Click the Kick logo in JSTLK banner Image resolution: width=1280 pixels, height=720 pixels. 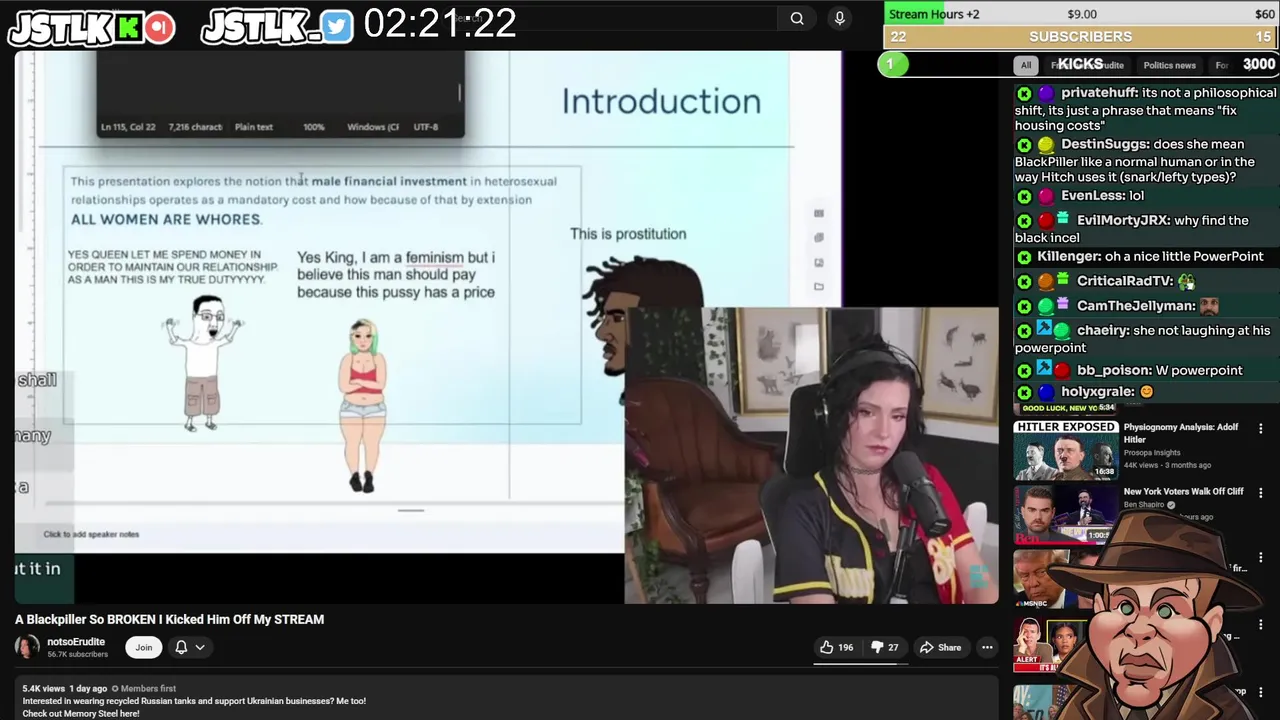[x=128, y=27]
